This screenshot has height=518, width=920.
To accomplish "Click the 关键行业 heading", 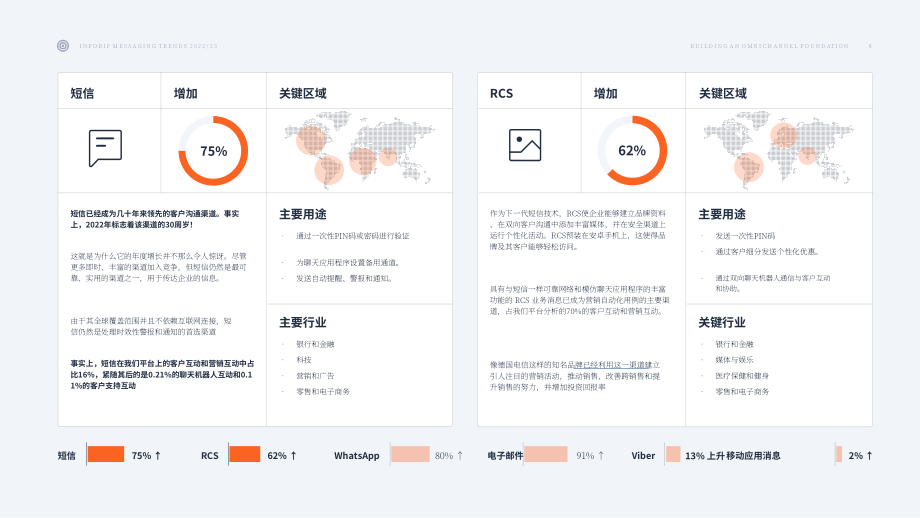I will tap(722, 323).
